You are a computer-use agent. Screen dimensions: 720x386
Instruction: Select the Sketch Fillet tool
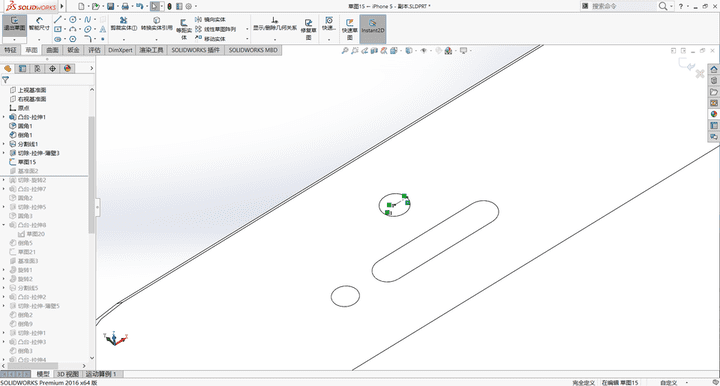coord(87,39)
